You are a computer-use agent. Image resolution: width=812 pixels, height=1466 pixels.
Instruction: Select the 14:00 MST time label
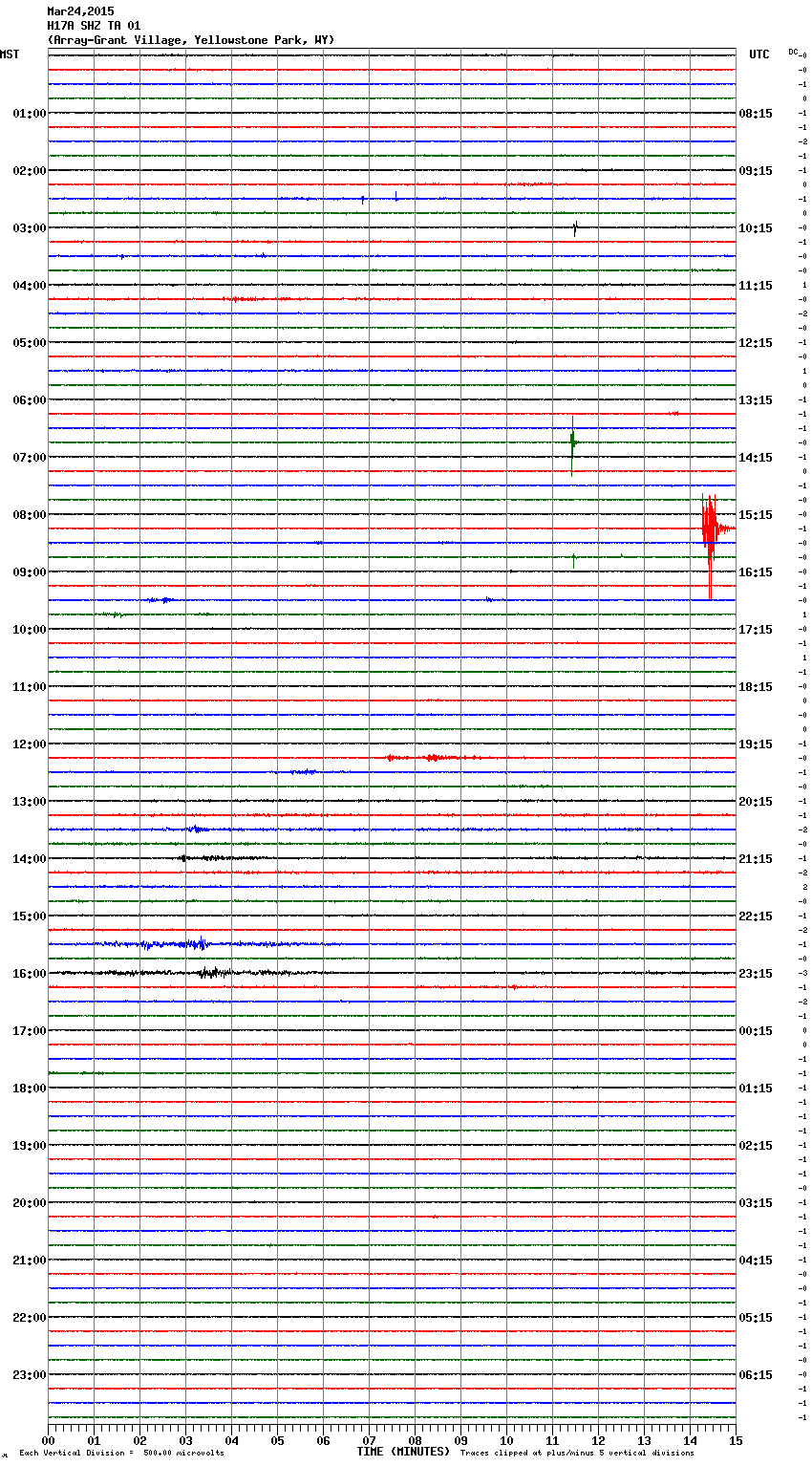pos(30,859)
